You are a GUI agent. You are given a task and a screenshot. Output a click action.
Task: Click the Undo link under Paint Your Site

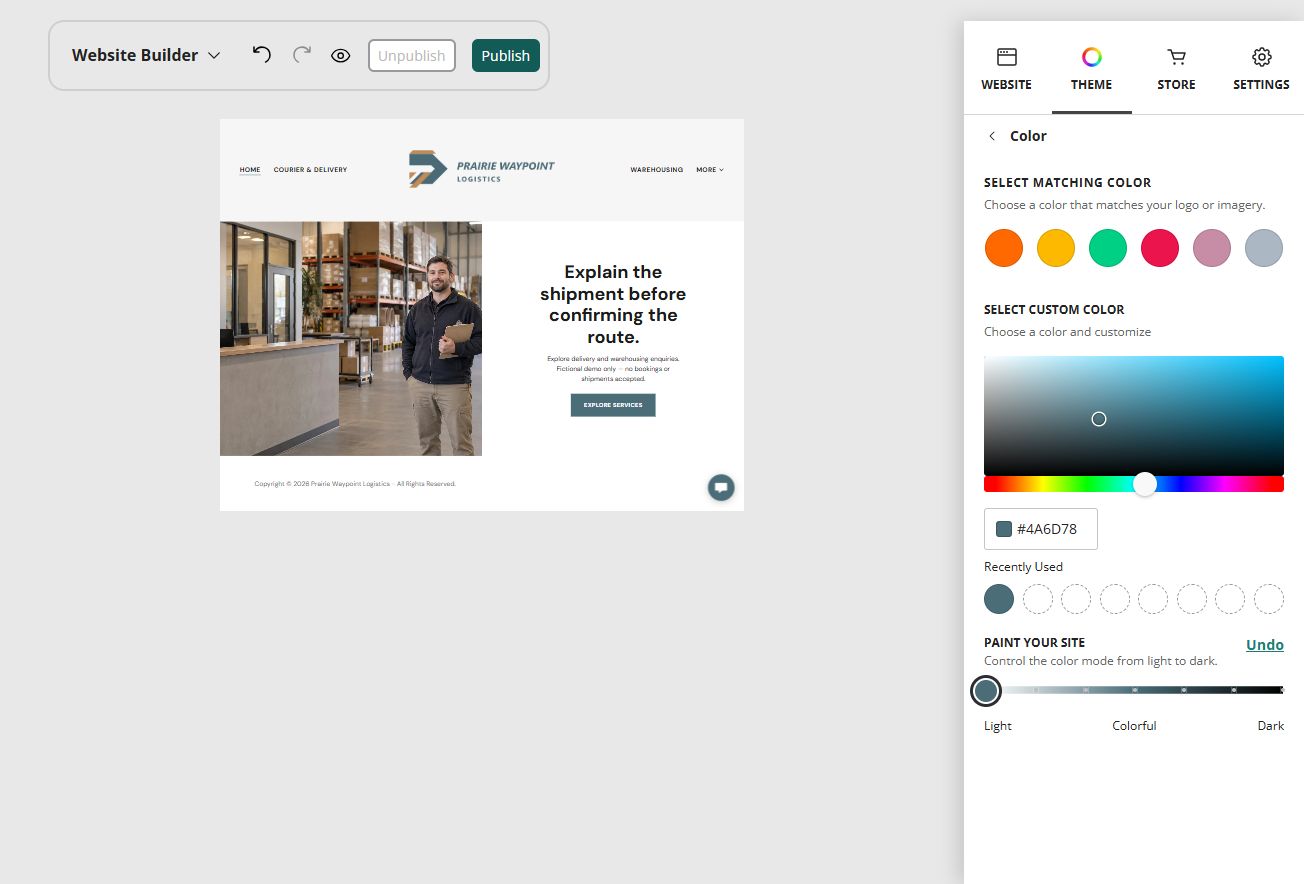point(1265,645)
